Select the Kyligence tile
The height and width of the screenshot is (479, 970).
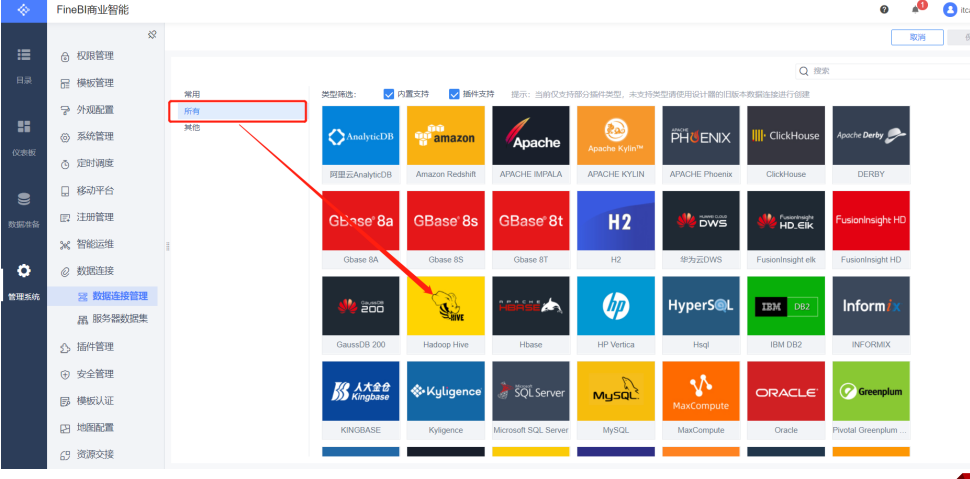[x=445, y=400]
